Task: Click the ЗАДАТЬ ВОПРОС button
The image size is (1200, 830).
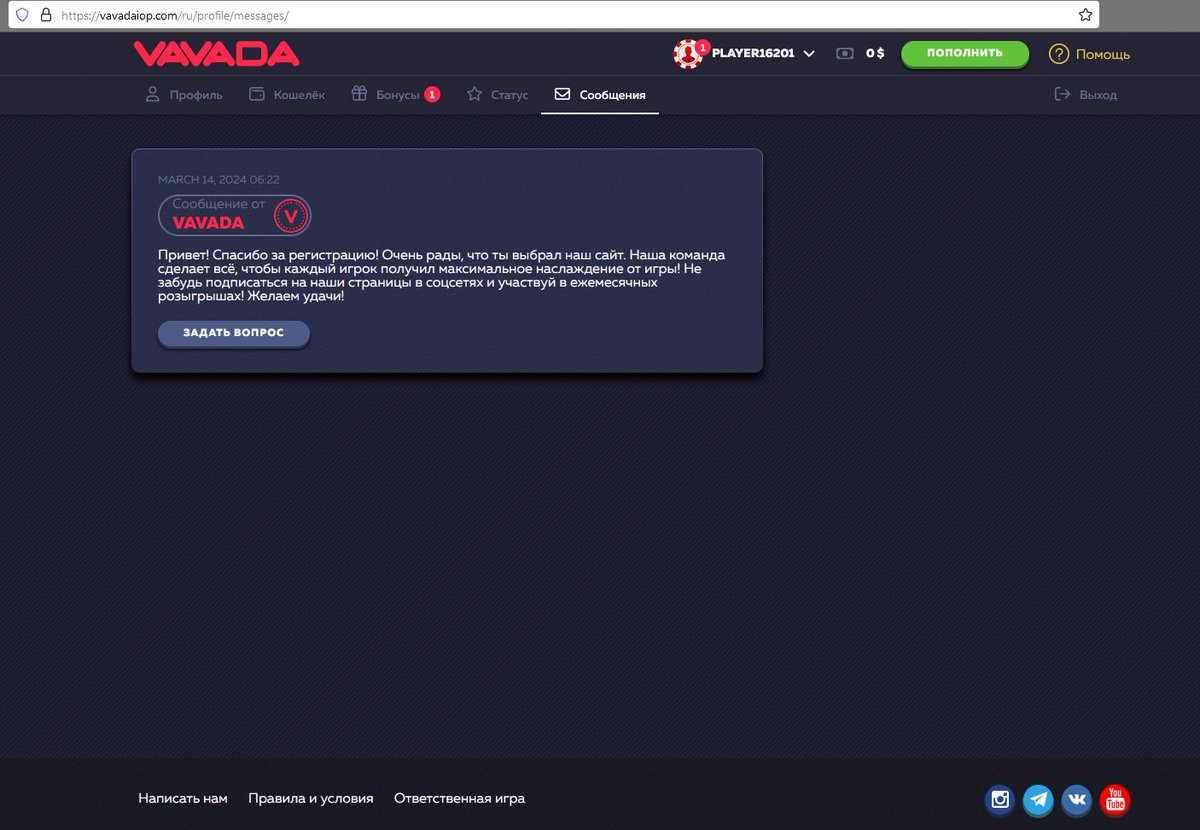Action: point(233,333)
